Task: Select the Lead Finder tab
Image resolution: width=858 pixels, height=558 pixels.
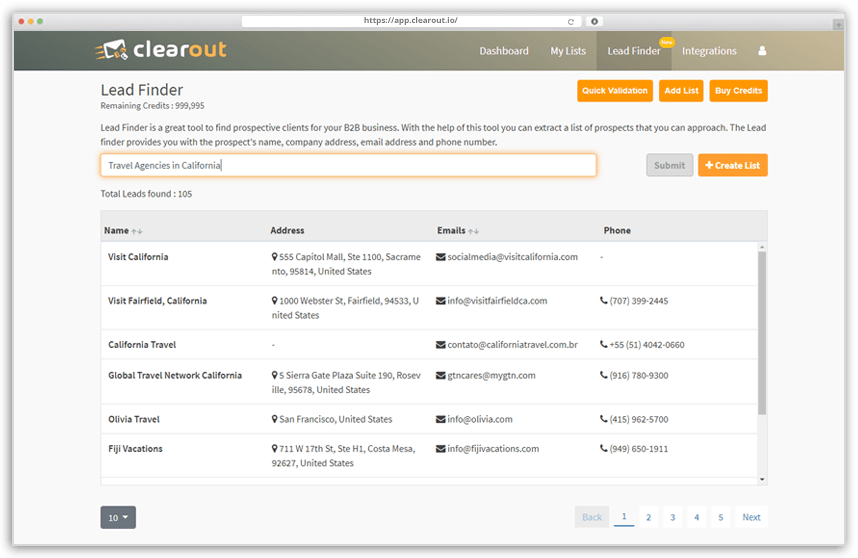Action: point(634,51)
